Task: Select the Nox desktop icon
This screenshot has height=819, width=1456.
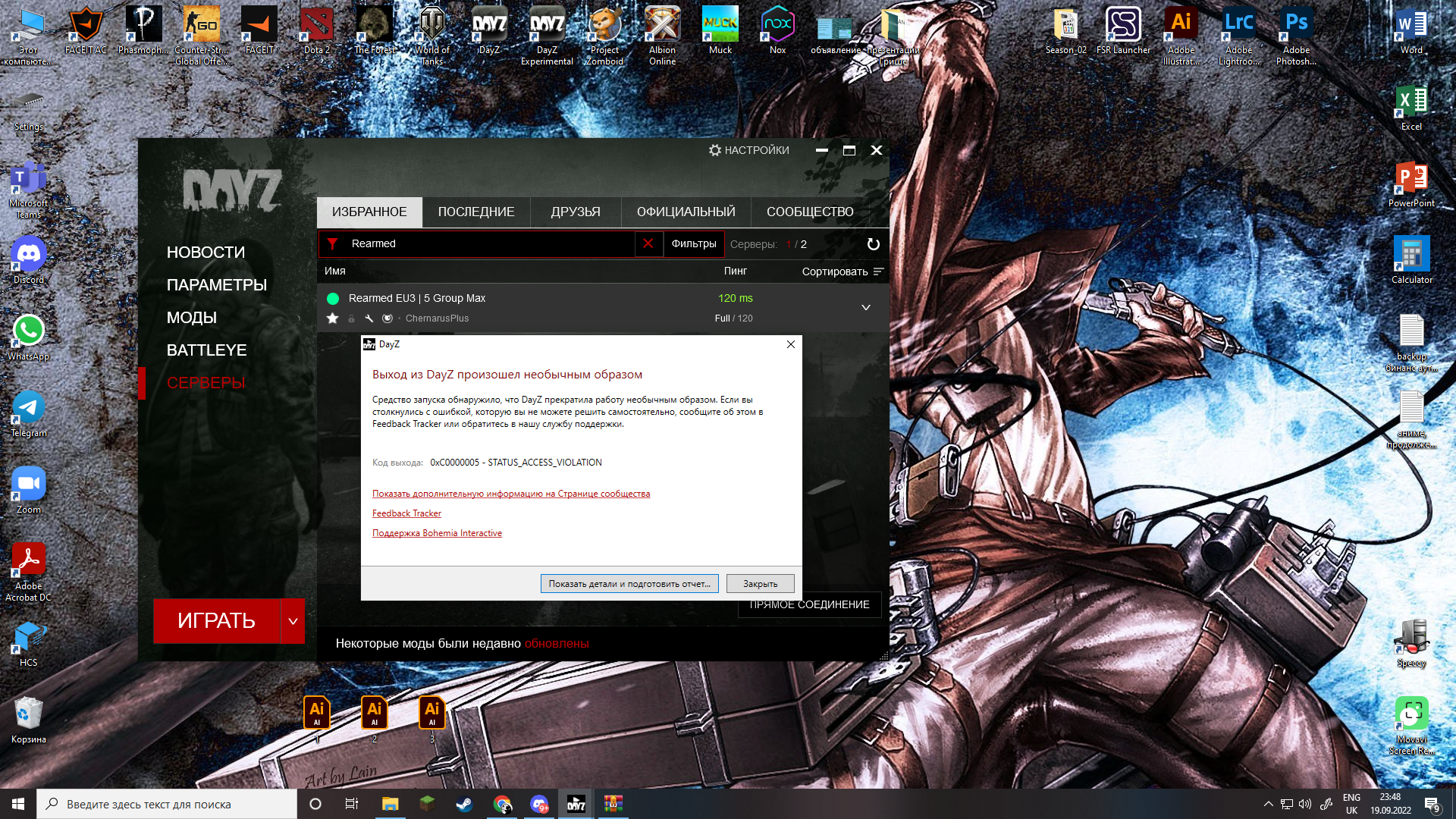Action: pos(777,31)
